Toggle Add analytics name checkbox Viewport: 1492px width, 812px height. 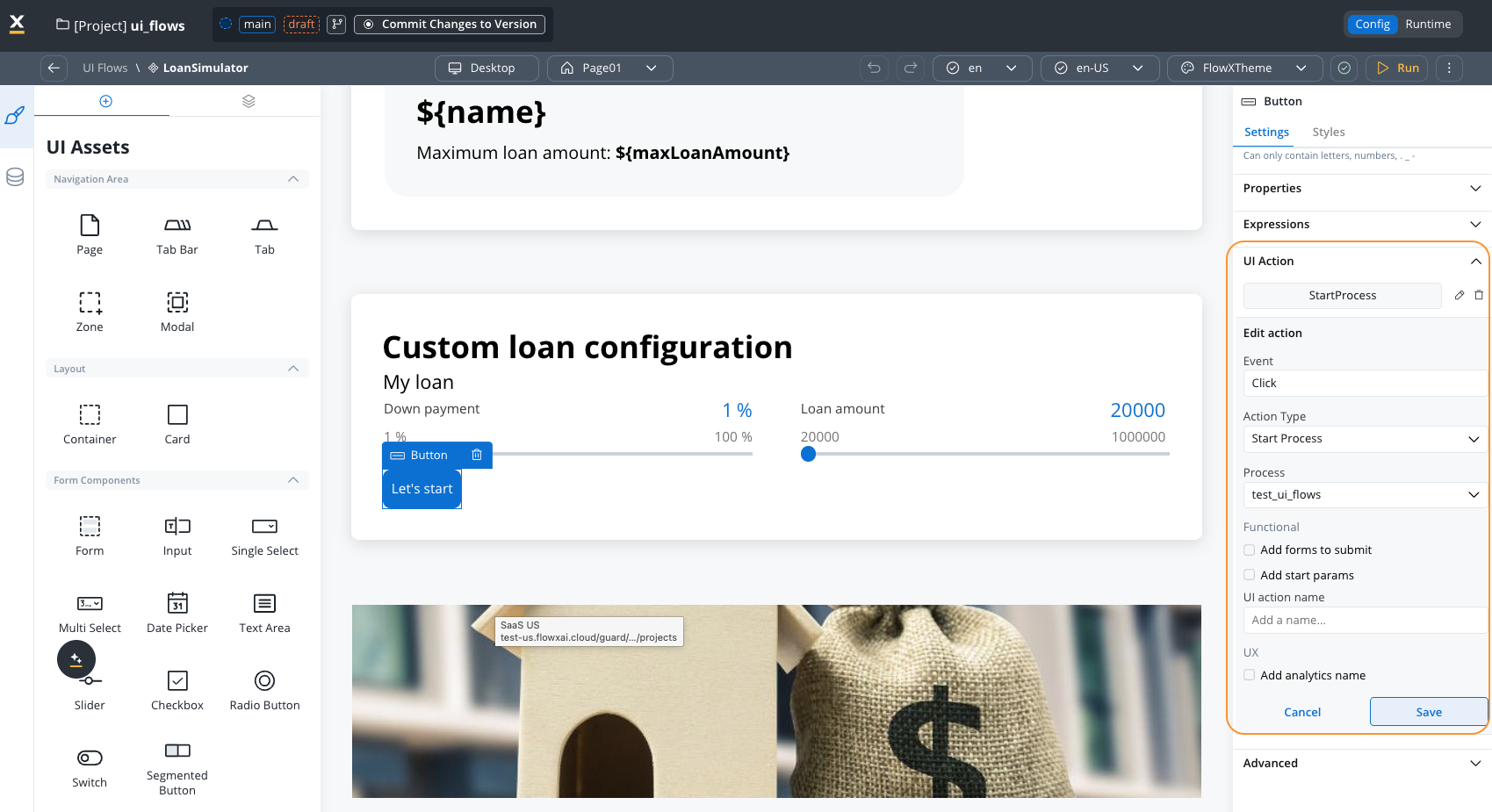1250,675
